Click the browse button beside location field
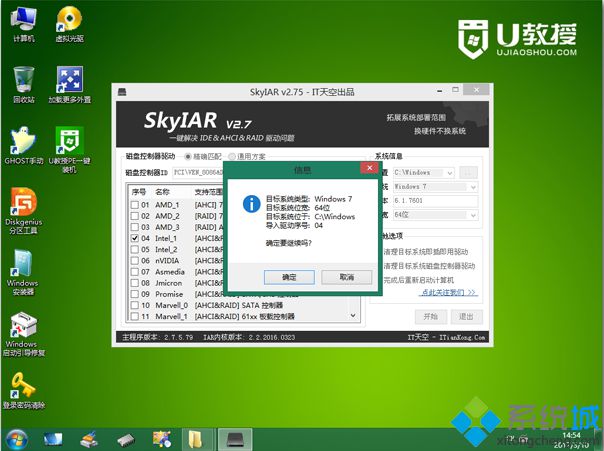This screenshot has height=451, width=604. pos(468,173)
